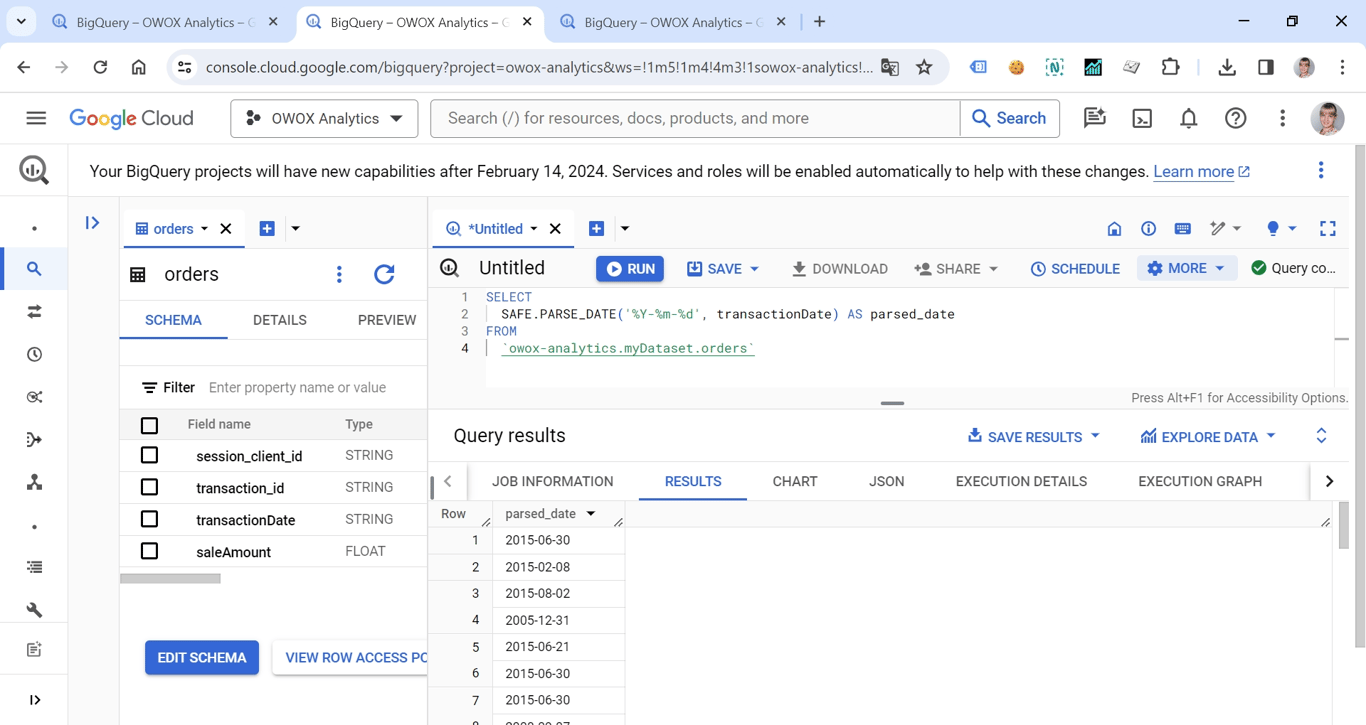Open the Gemini chat assistant icon
The image size is (1366, 725).
(1095, 118)
